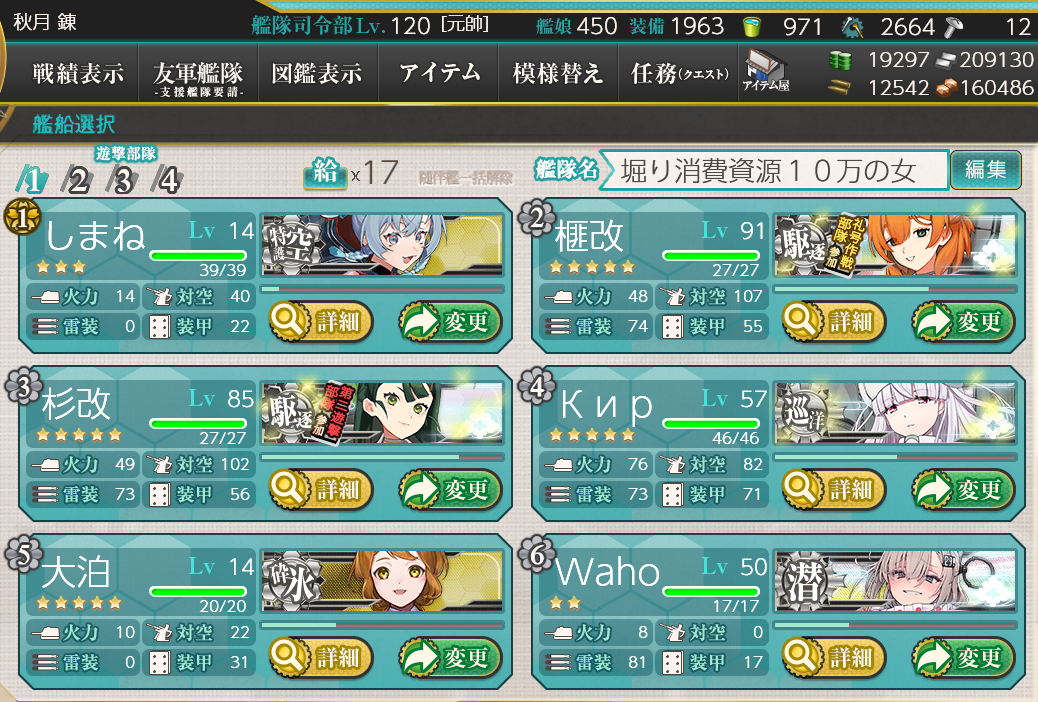The width and height of the screenshot is (1038, 702).
Task: Open the アイテム屋 shop icon
Action: pyautogui.click(x=766, y=70)
